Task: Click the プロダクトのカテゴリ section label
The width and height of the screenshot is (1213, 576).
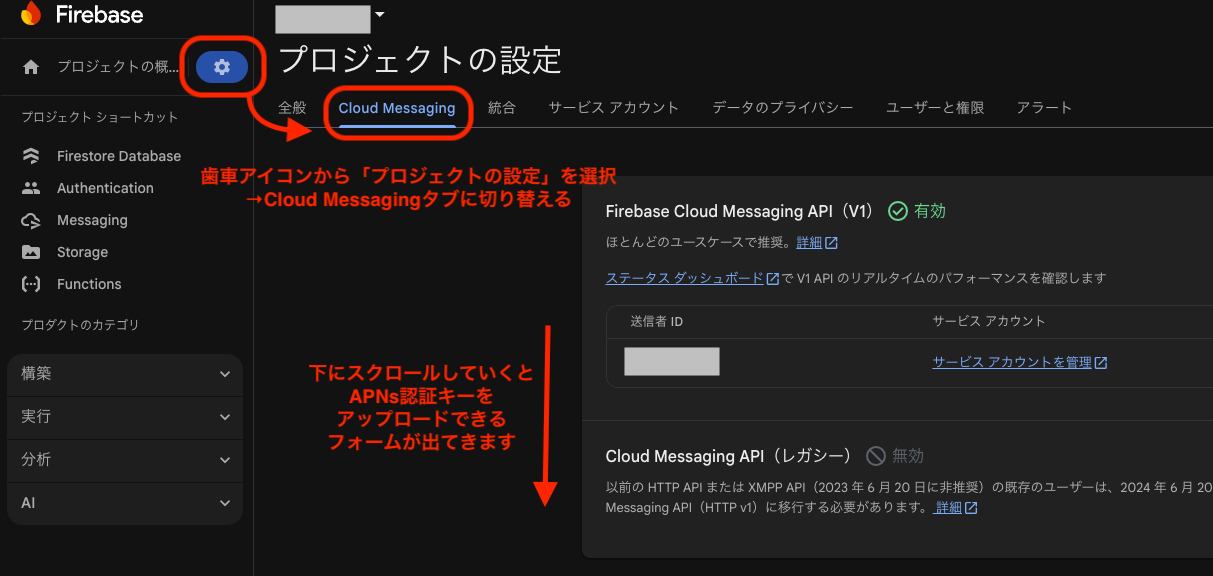Action: pos(80,325)
